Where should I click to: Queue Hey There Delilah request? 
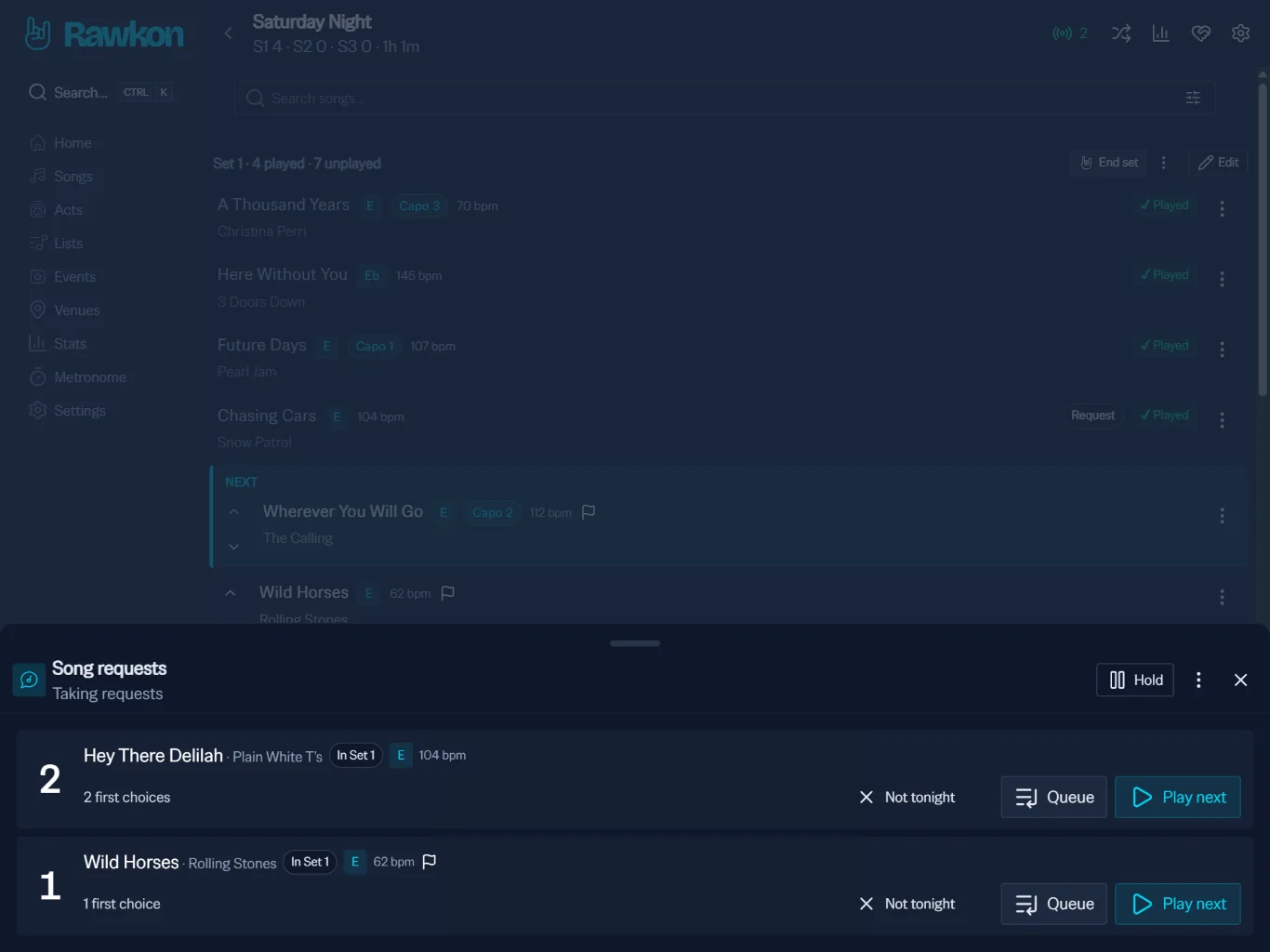1054,798
